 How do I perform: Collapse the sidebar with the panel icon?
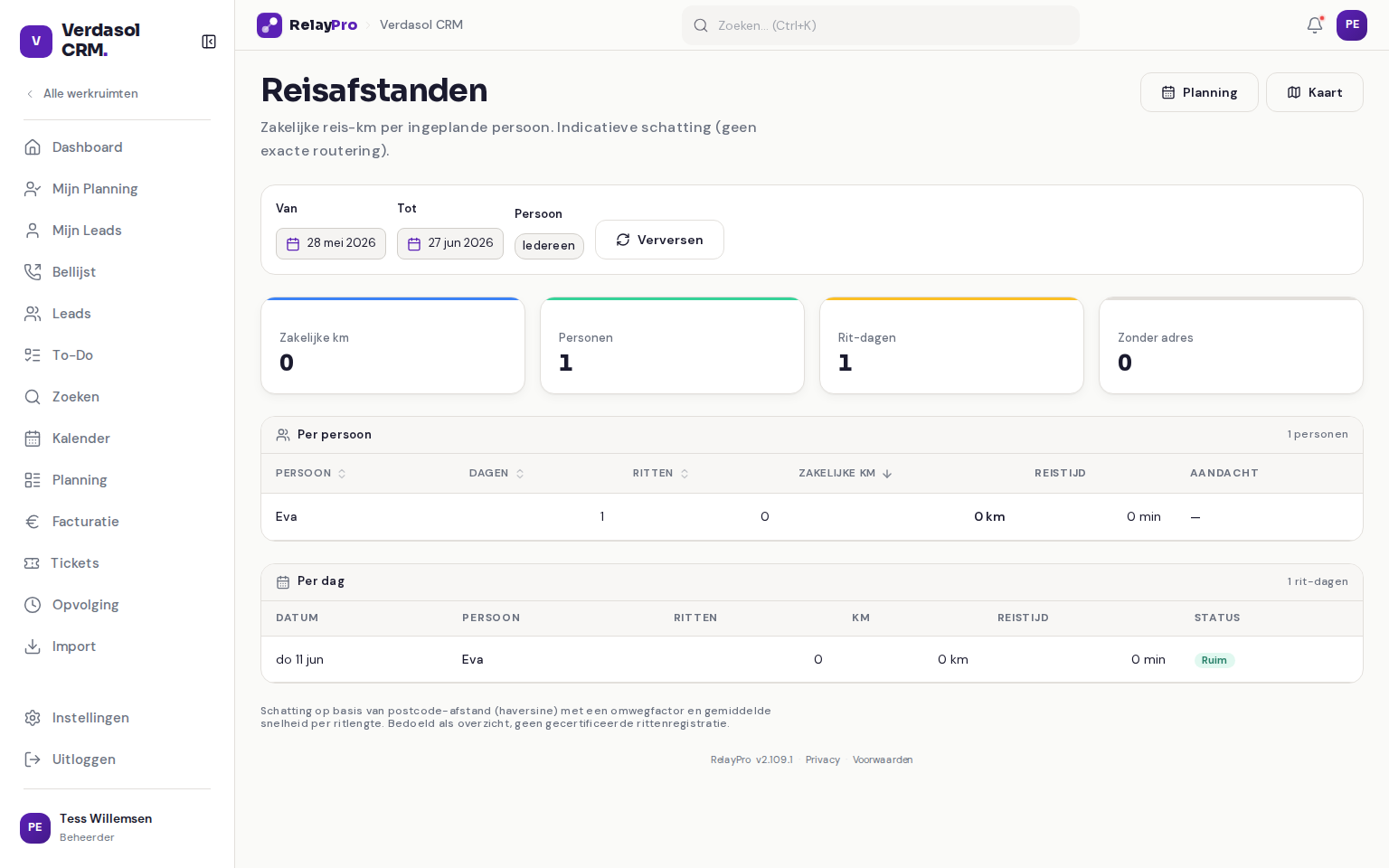209,42
